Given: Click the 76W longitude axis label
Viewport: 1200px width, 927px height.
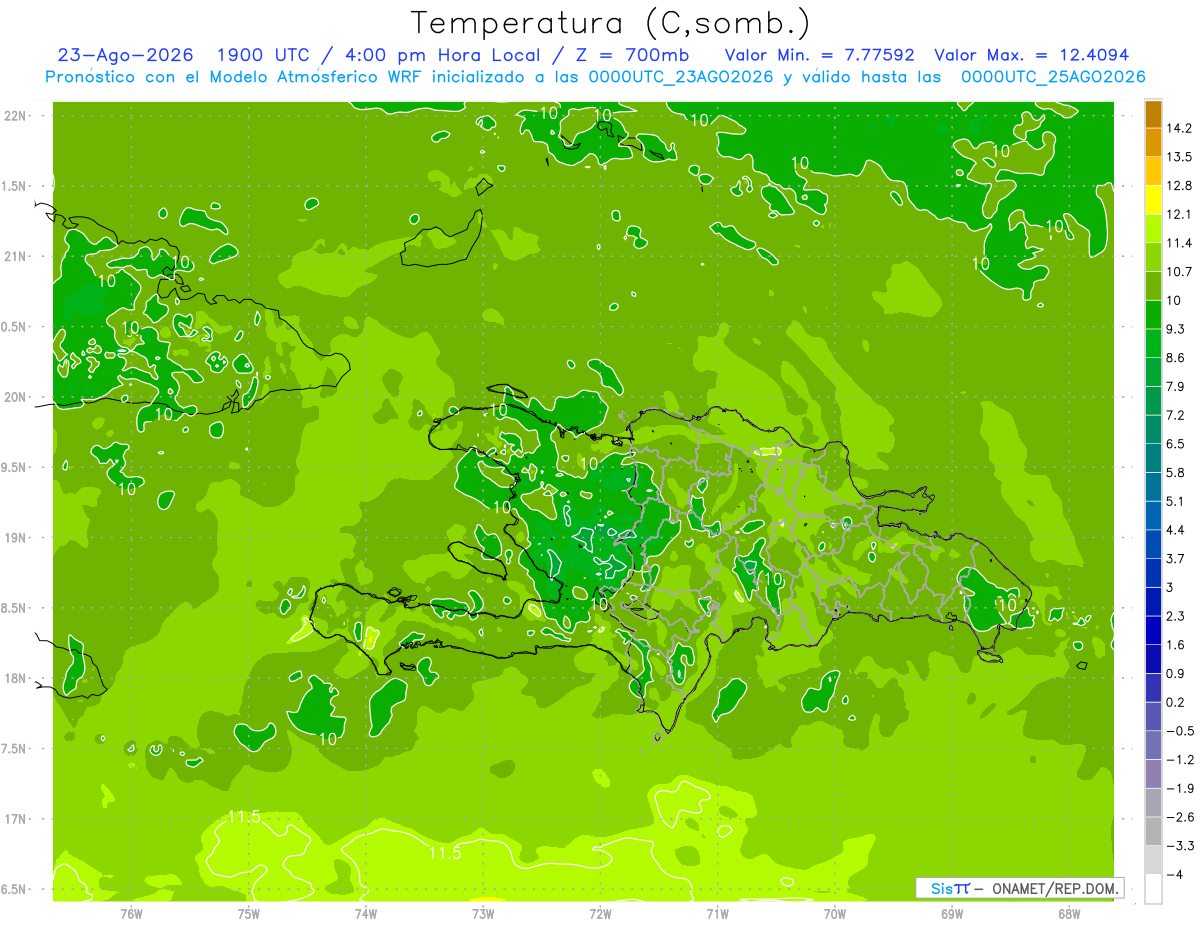Looking at the screenshot, I should pyautogui.click(x=131, y=914).
